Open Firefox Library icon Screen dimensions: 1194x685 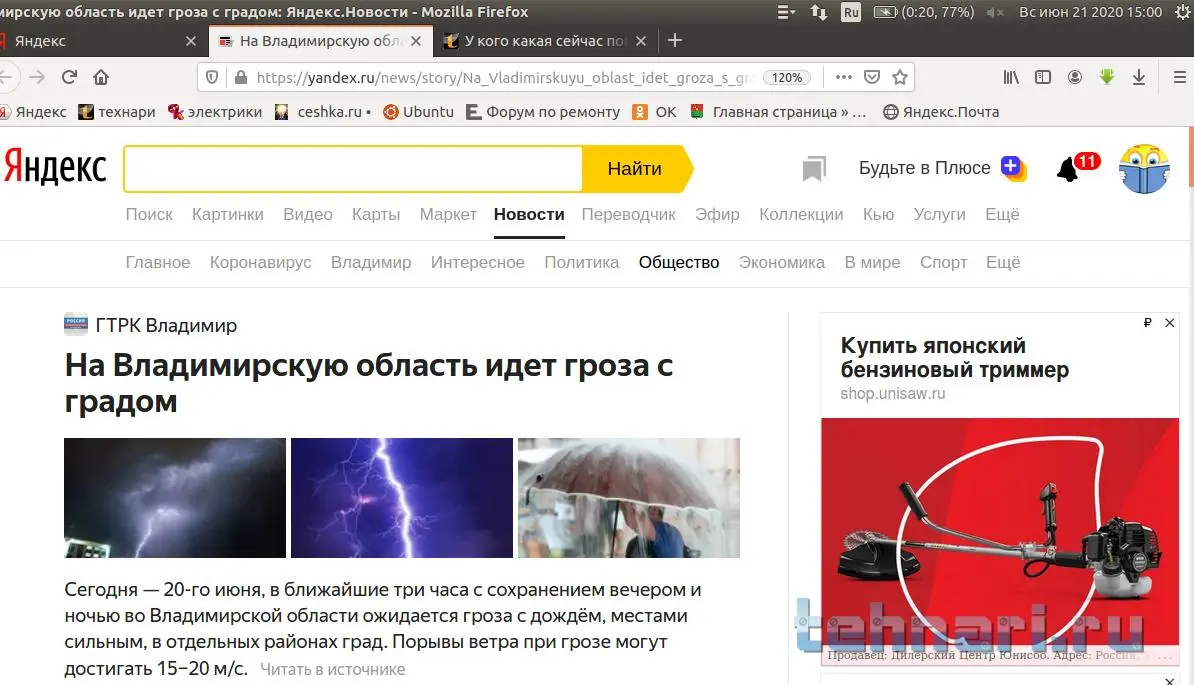coord(1010,77)
